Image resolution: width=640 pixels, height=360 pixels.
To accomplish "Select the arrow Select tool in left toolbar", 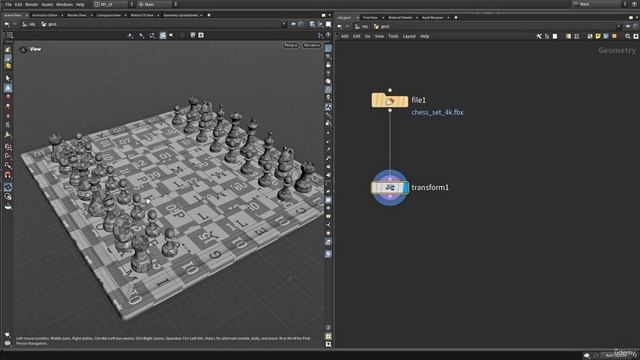I will pos(8,78).
